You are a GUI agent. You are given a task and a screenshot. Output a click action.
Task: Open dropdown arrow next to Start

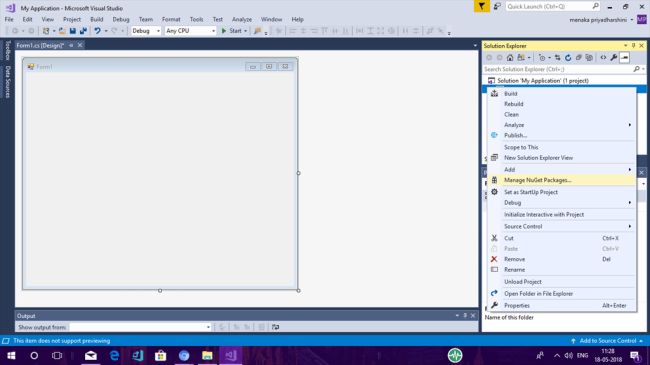coord(245,31)
